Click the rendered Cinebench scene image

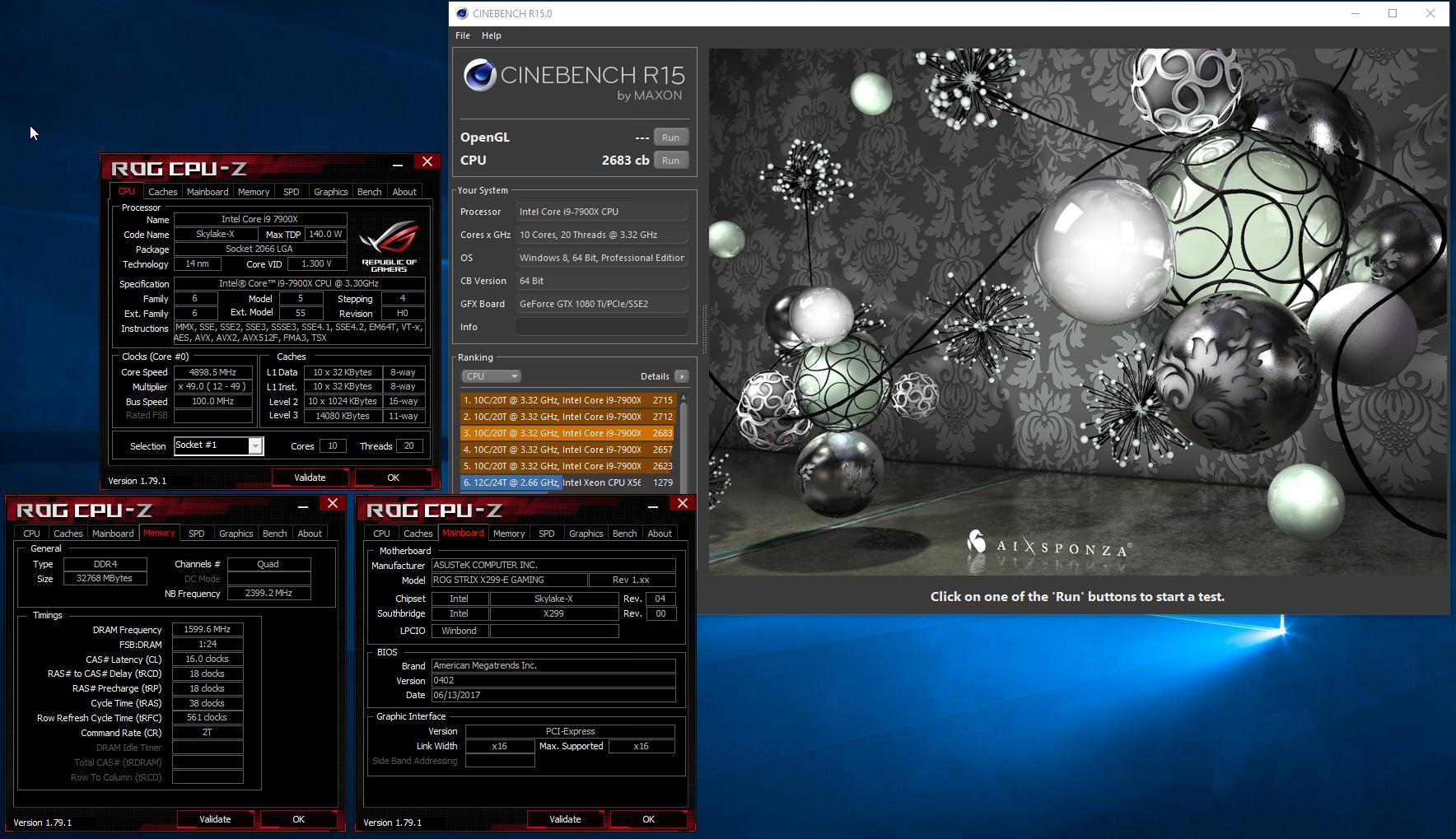[1077, 311]
